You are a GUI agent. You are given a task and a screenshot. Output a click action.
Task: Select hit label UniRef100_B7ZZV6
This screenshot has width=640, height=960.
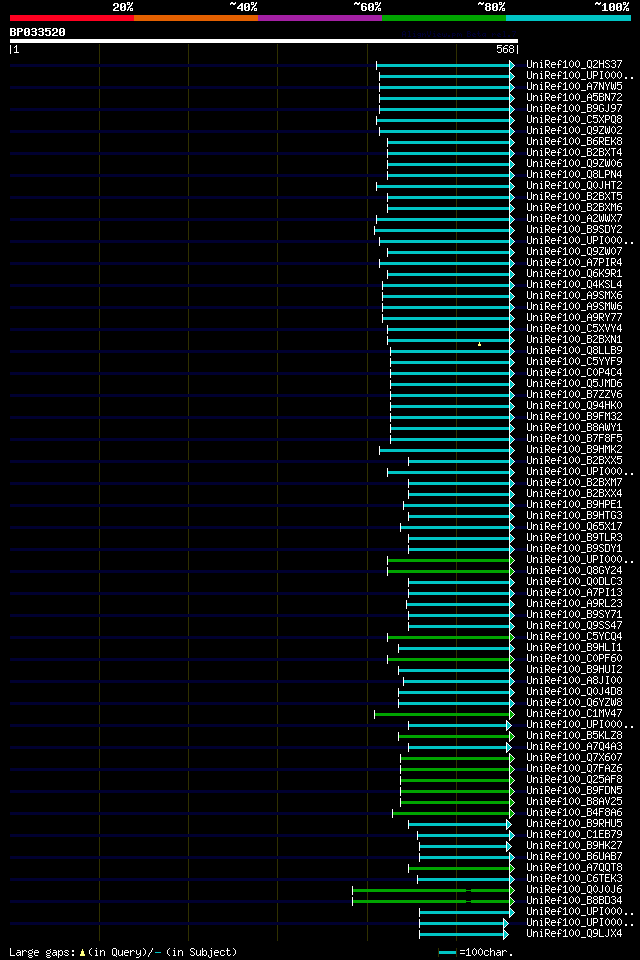coord(574,395)
